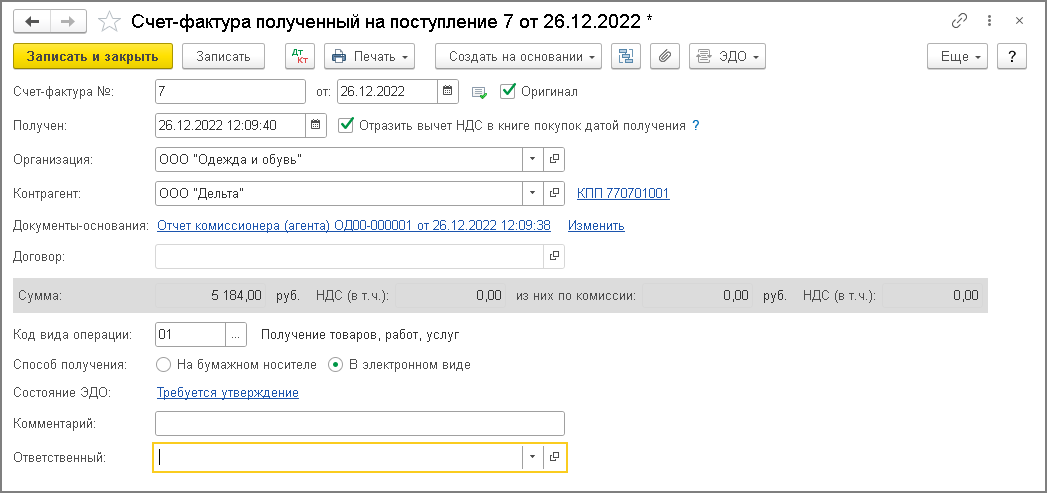Viewport: 1047px width, 493px height.
Task: Open the document structure icon
Action: pos(626,57)
